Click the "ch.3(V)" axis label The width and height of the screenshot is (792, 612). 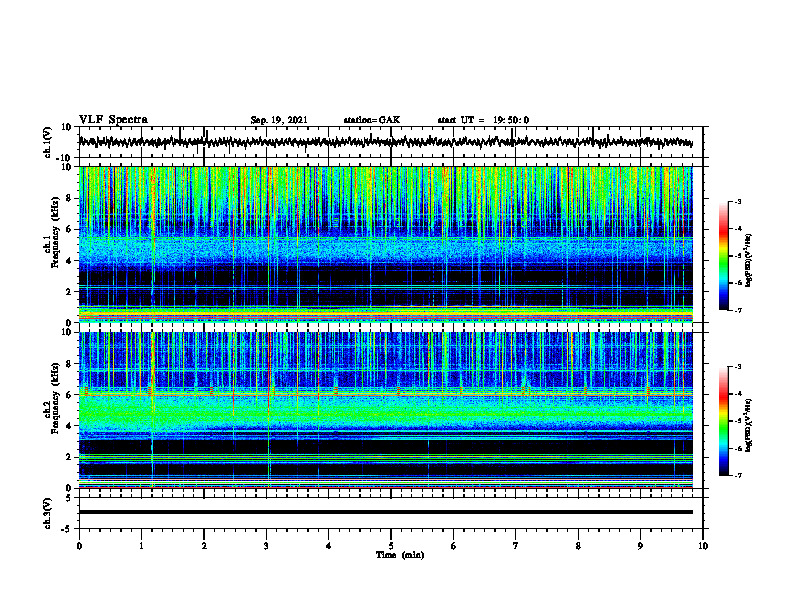(48, 514)
